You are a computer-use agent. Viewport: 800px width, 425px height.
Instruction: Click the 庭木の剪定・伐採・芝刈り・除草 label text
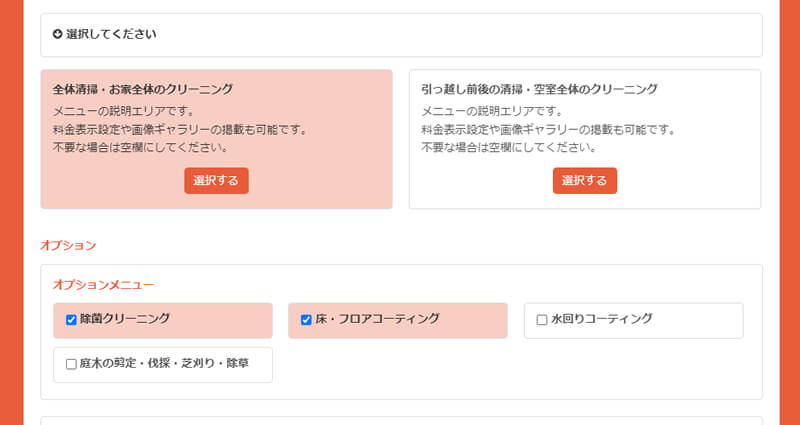166,364
